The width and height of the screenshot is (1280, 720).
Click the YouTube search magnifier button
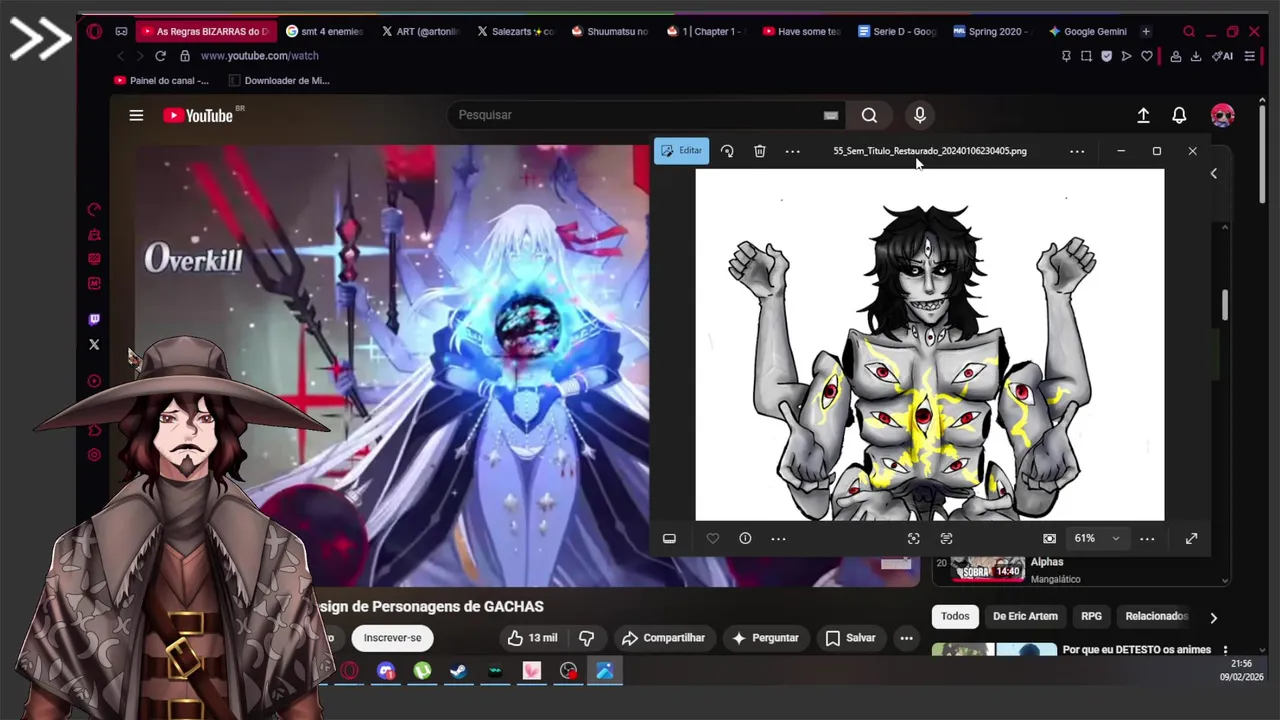(x=869, y=115)
